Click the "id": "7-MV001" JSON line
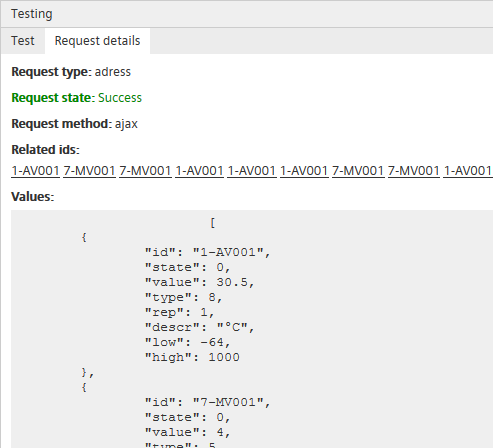This screenshot has height=448, width=493. [x=207, y=402]
